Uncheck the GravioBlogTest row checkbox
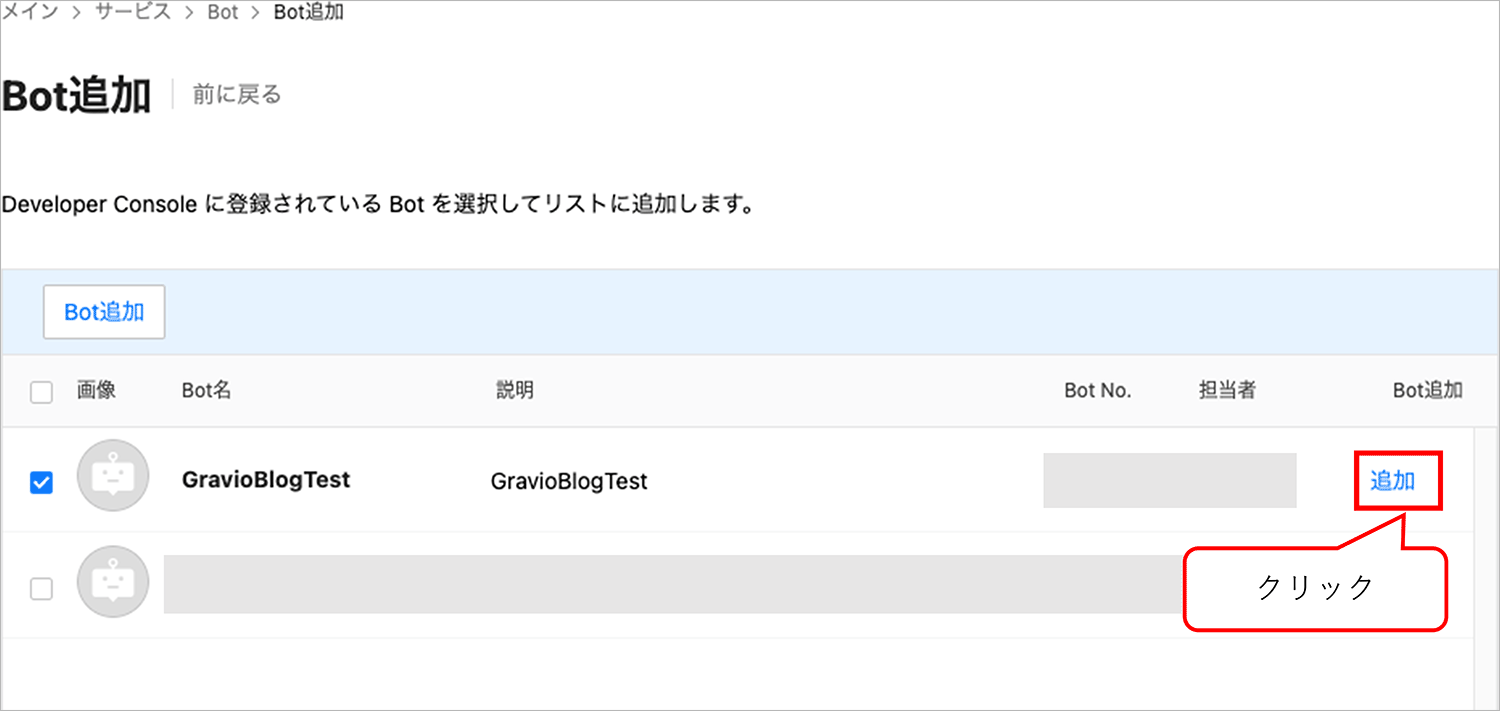 (x=41, y=483)
